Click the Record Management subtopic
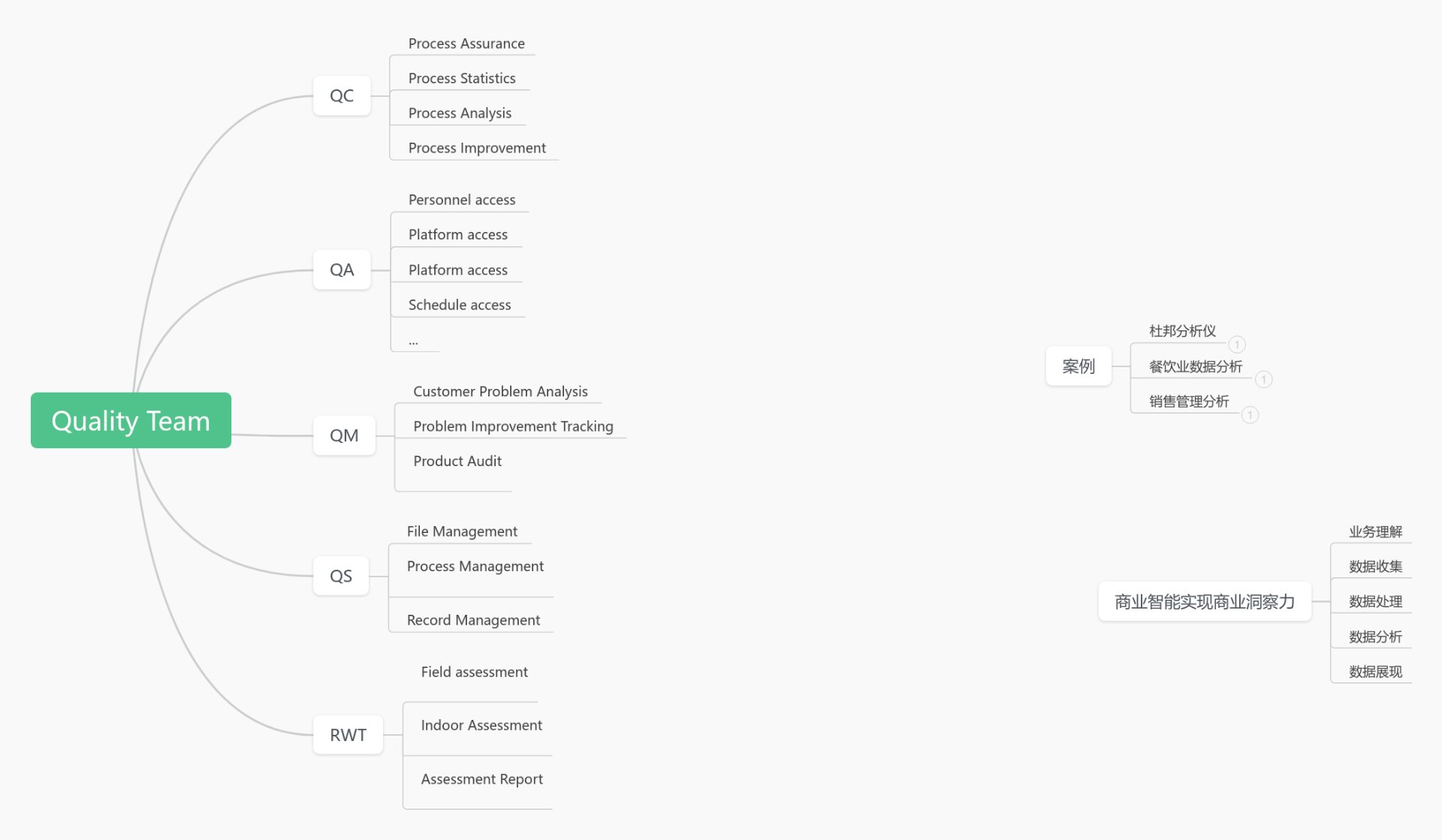 (x=473, y=620)
